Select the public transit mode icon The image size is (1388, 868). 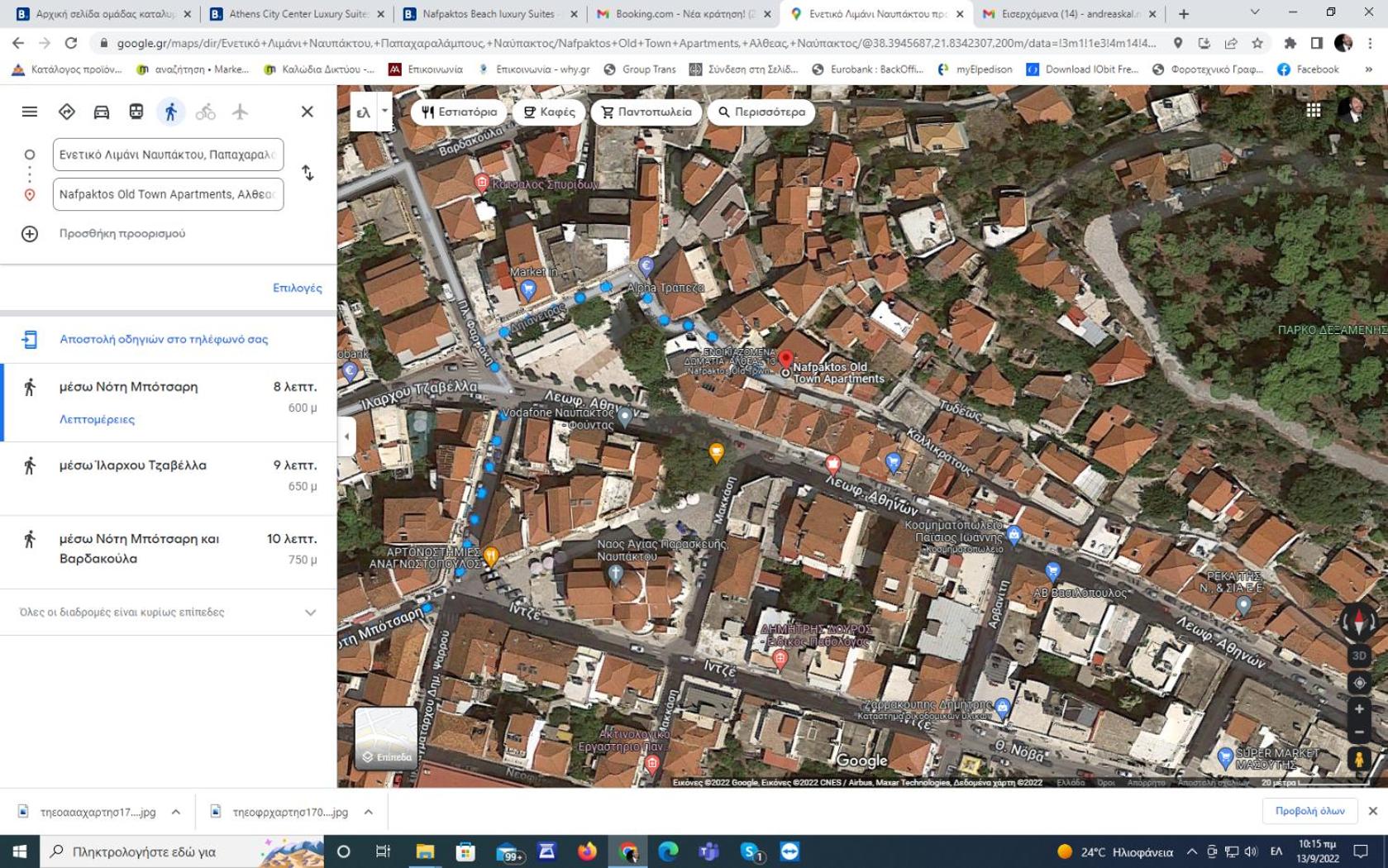[x=136, y=112]
